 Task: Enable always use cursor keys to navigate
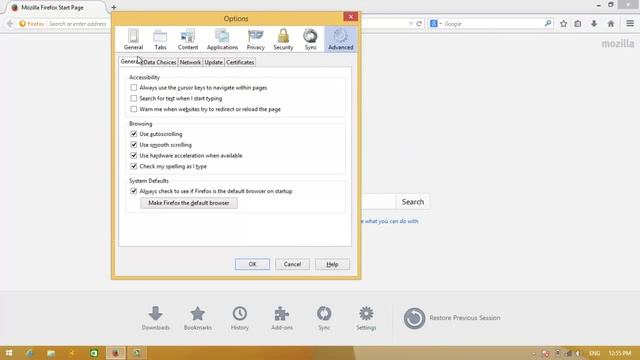click(x=133, y=87)
